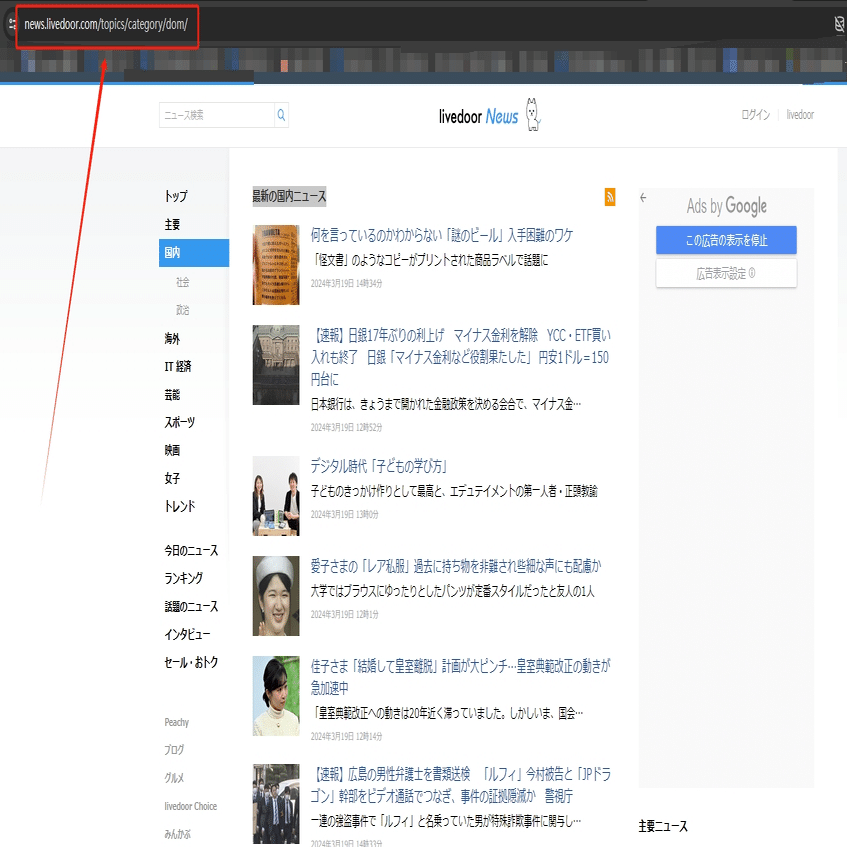Go to the 社会 subcategory
Screen dimensions: 847x847
tap(183, 282)
